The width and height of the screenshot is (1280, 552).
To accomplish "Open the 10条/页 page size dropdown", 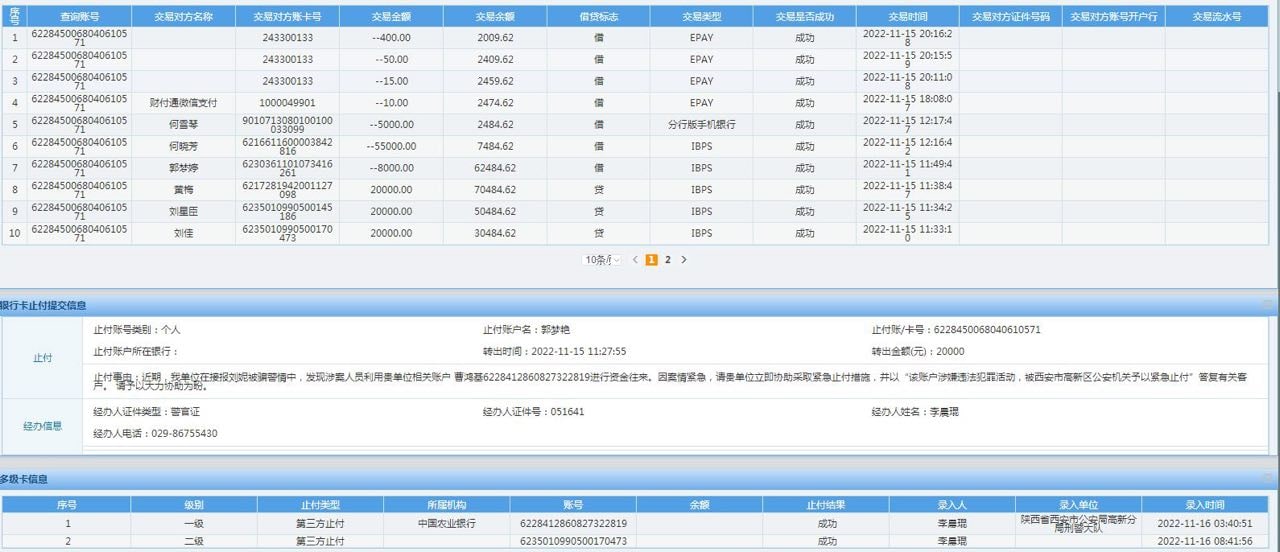I will click(602, 260).
